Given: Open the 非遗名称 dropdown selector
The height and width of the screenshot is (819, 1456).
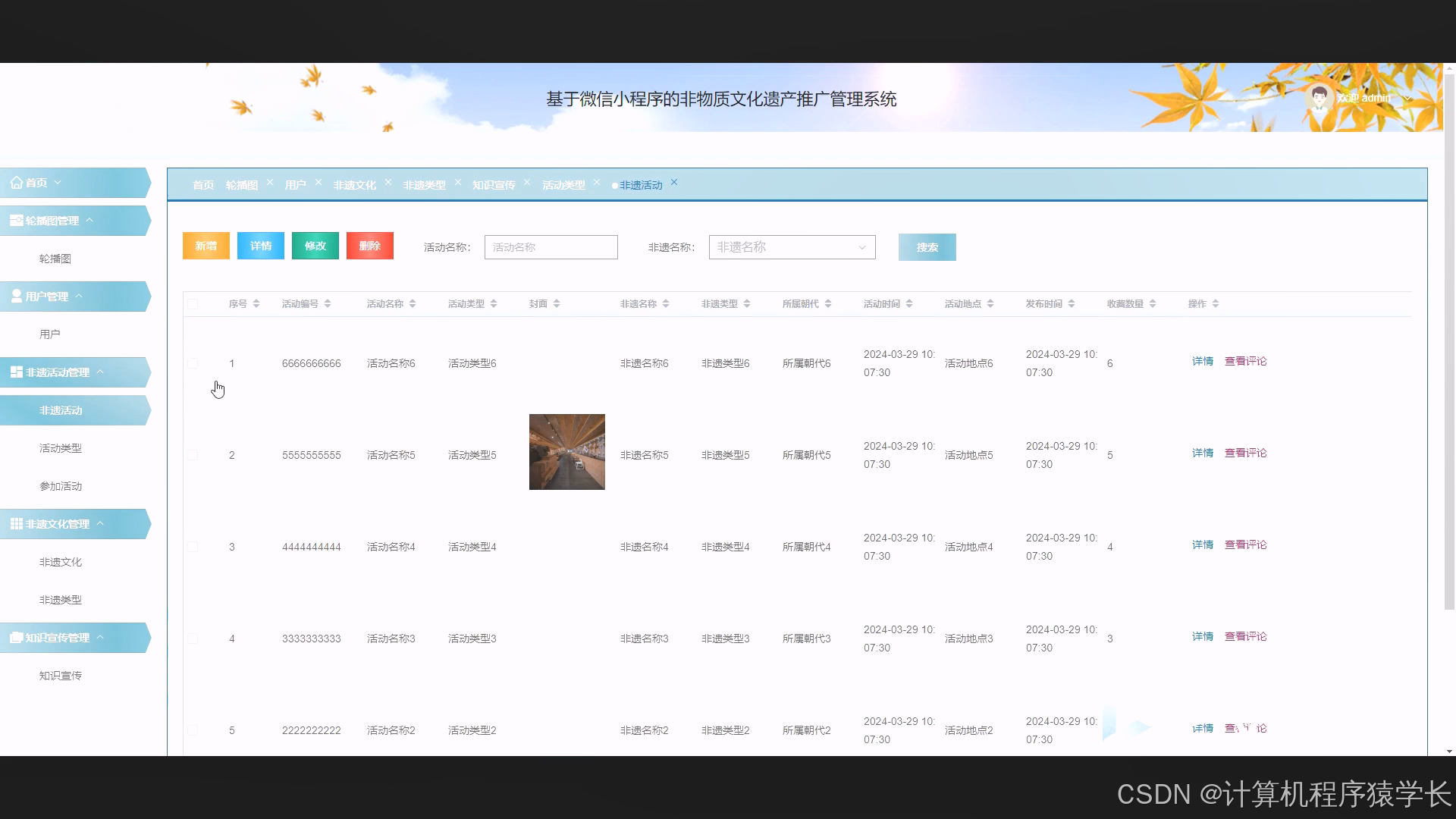Looking at the screenshot, I should 791,246.
